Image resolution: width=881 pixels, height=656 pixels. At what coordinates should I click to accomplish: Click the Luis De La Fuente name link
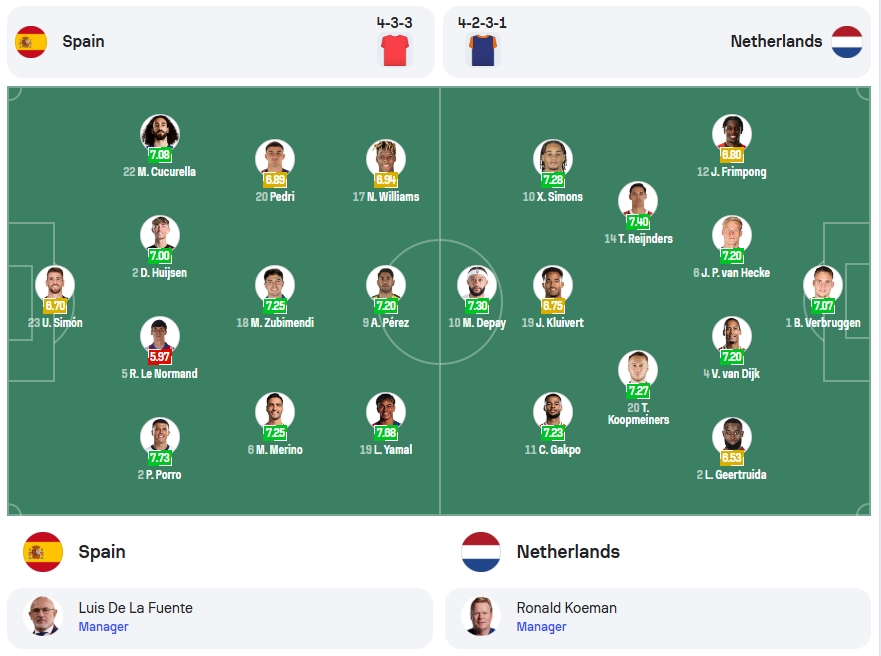click(x=135, y=608)
